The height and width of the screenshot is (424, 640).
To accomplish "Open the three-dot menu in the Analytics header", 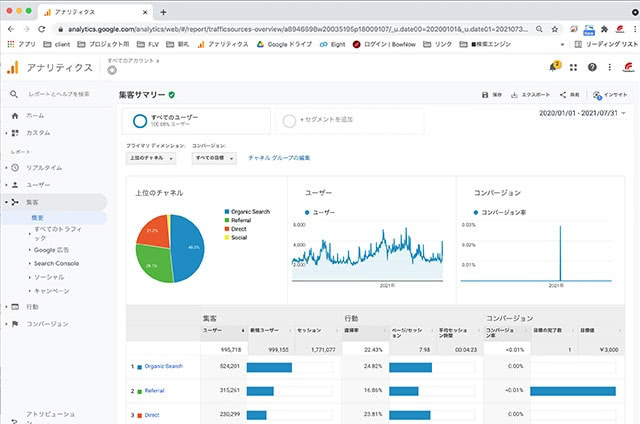I will (609, 67).
